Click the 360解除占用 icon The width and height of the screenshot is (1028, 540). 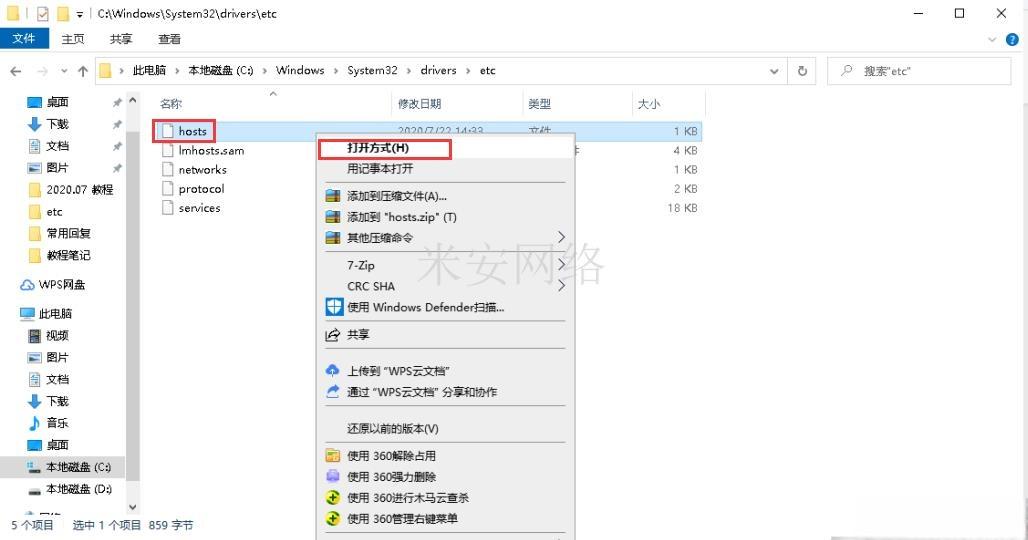333,455
